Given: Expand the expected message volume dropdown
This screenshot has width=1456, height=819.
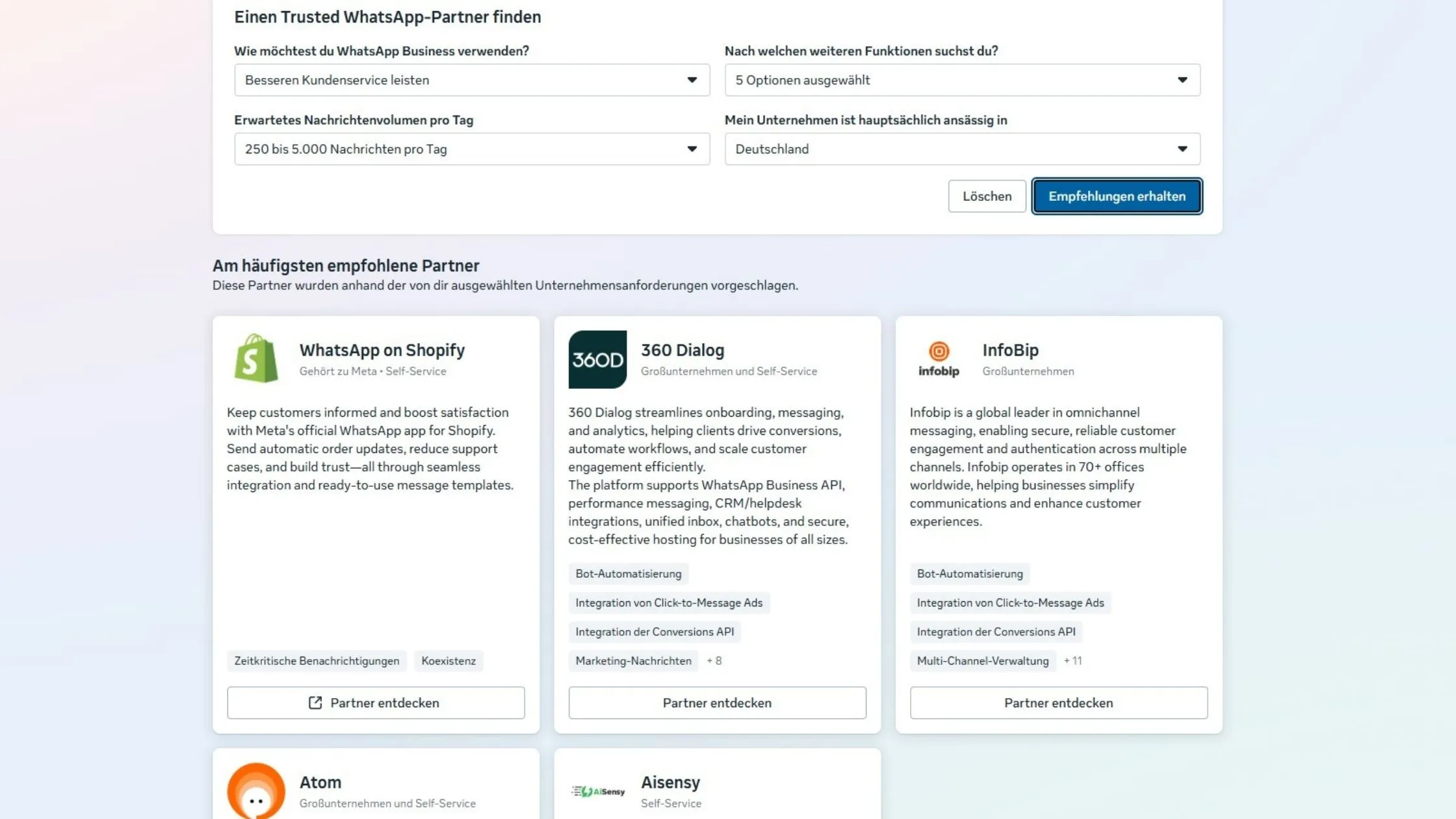Looking at the screenshot, I should click(472, 149).
